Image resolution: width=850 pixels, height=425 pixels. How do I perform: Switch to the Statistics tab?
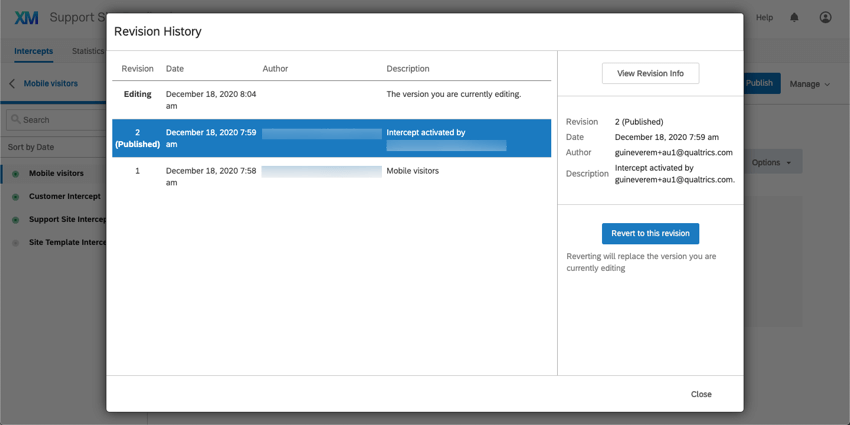tap(88, 51)
